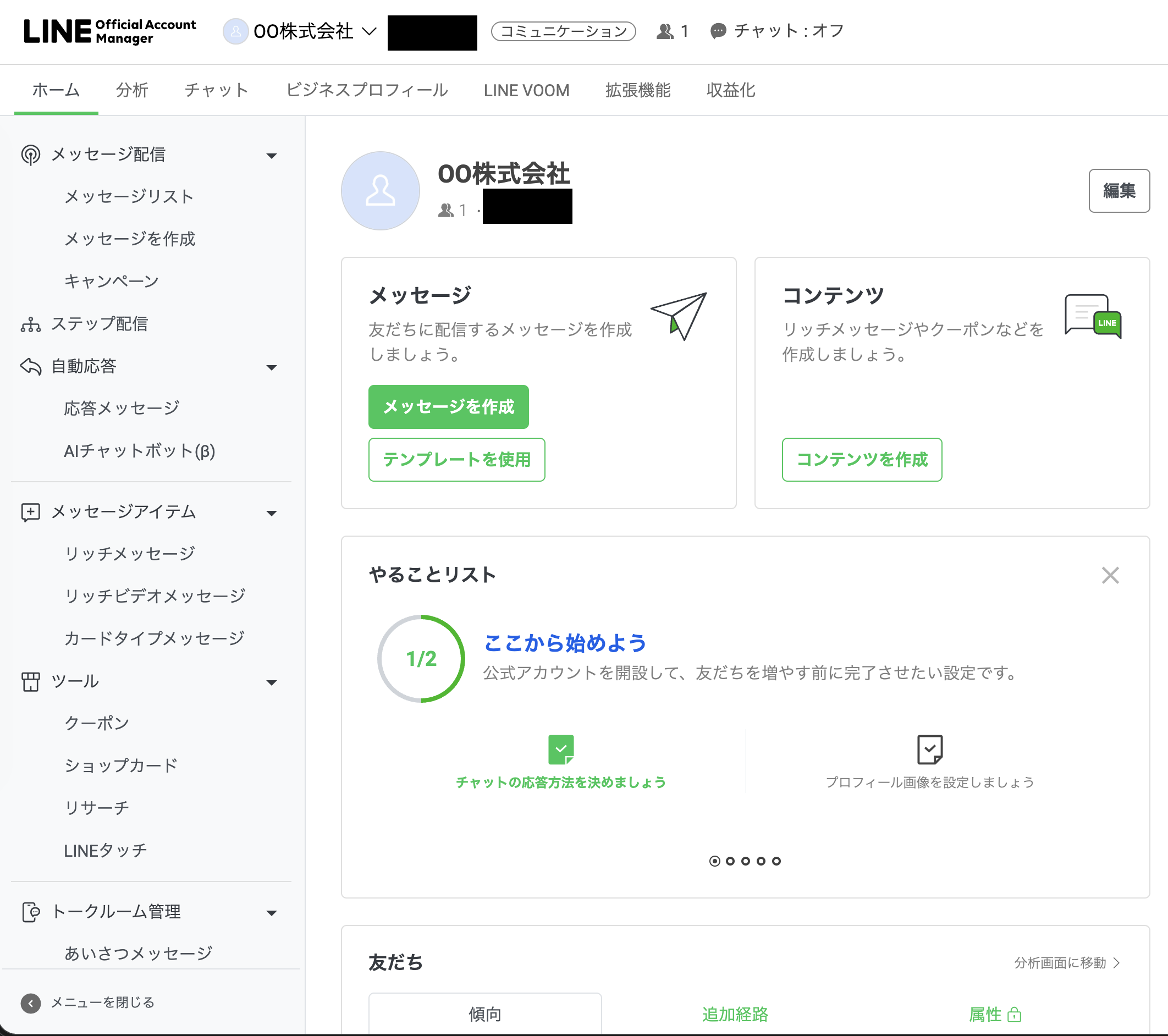
Task: Click the 1/2 progress circle
Action: pos(421,659)
